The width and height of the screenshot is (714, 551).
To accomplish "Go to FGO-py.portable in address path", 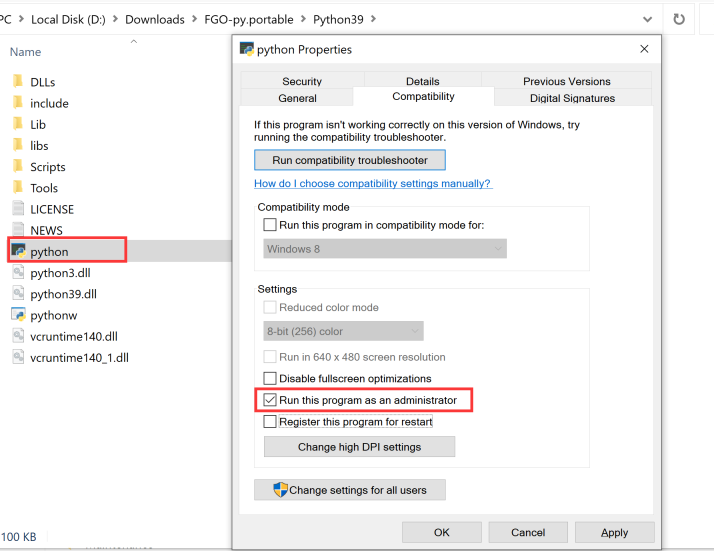I will coord(249,19).
